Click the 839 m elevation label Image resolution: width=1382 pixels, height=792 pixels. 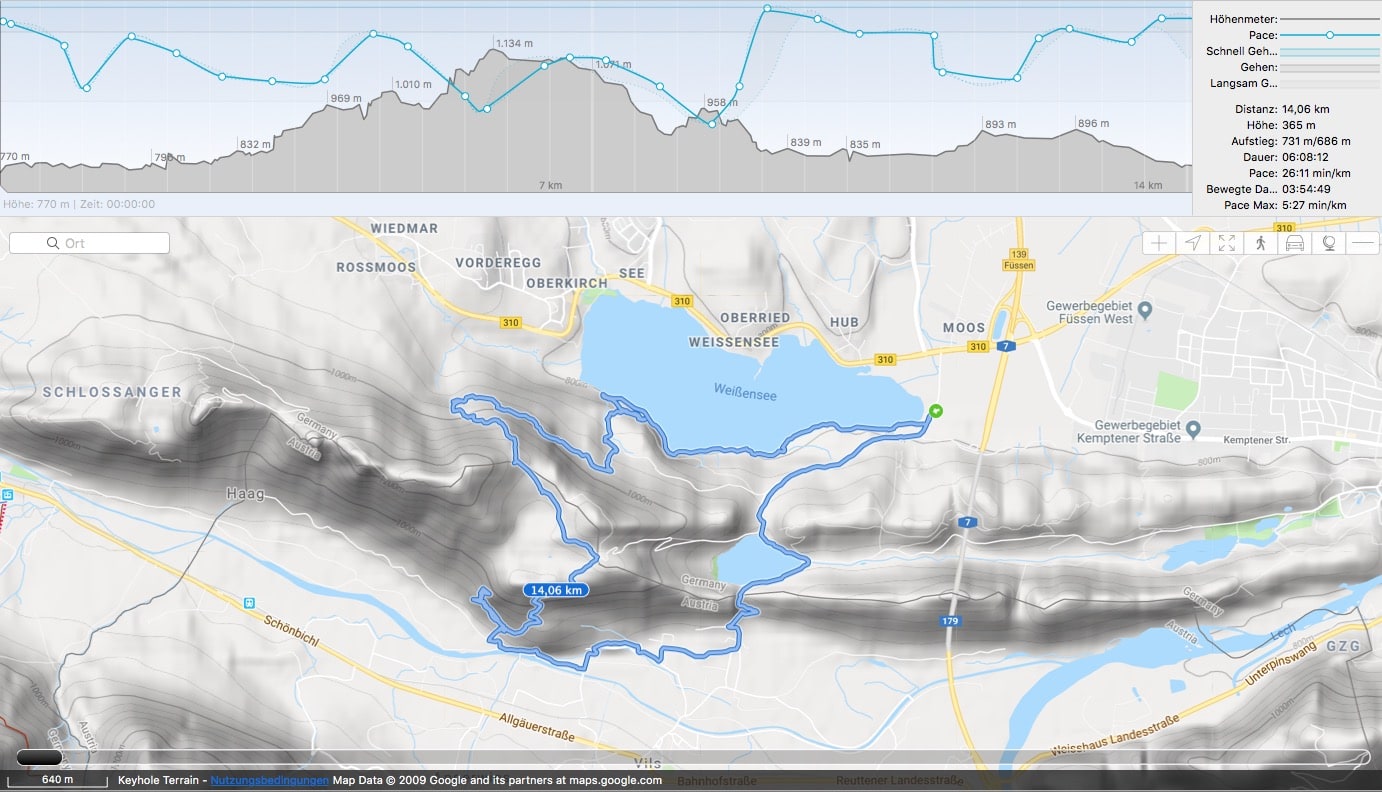click(806, 142)
